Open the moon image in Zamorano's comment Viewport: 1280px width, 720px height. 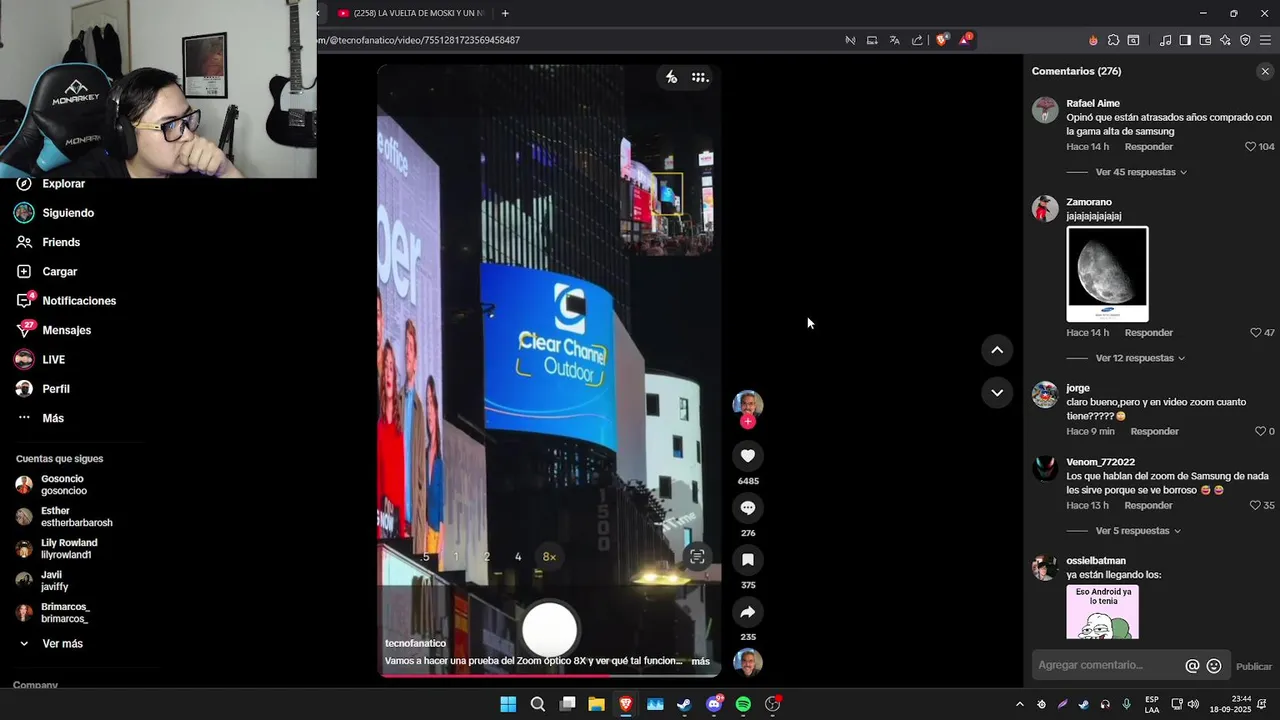click(x=1107, y=274)
